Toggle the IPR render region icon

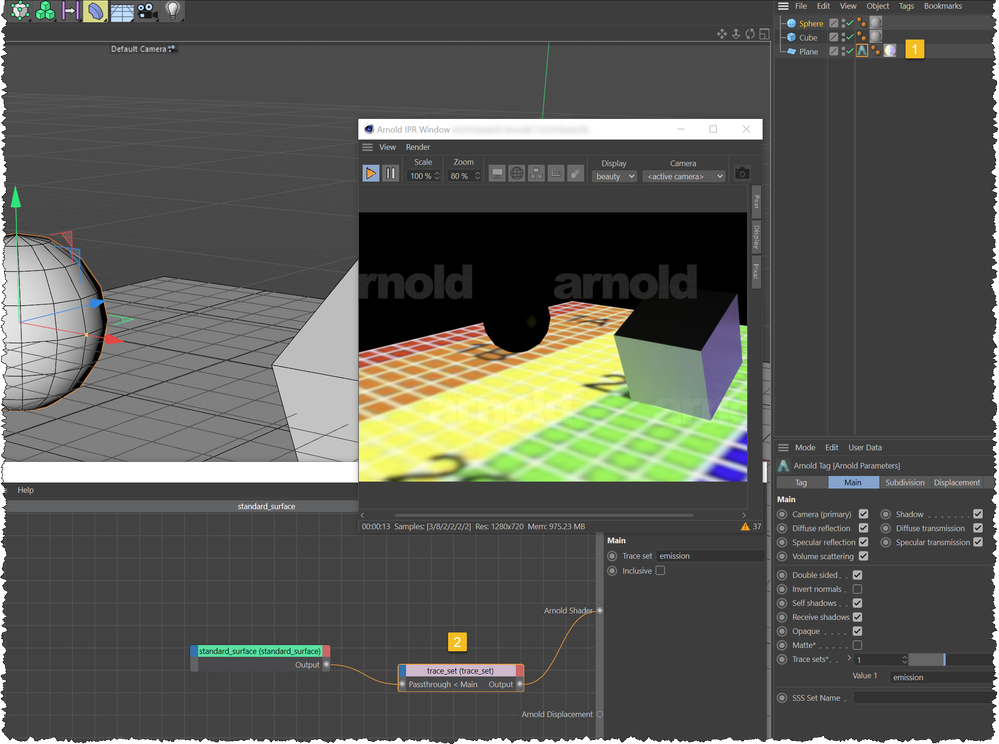[x=556, y=173]
